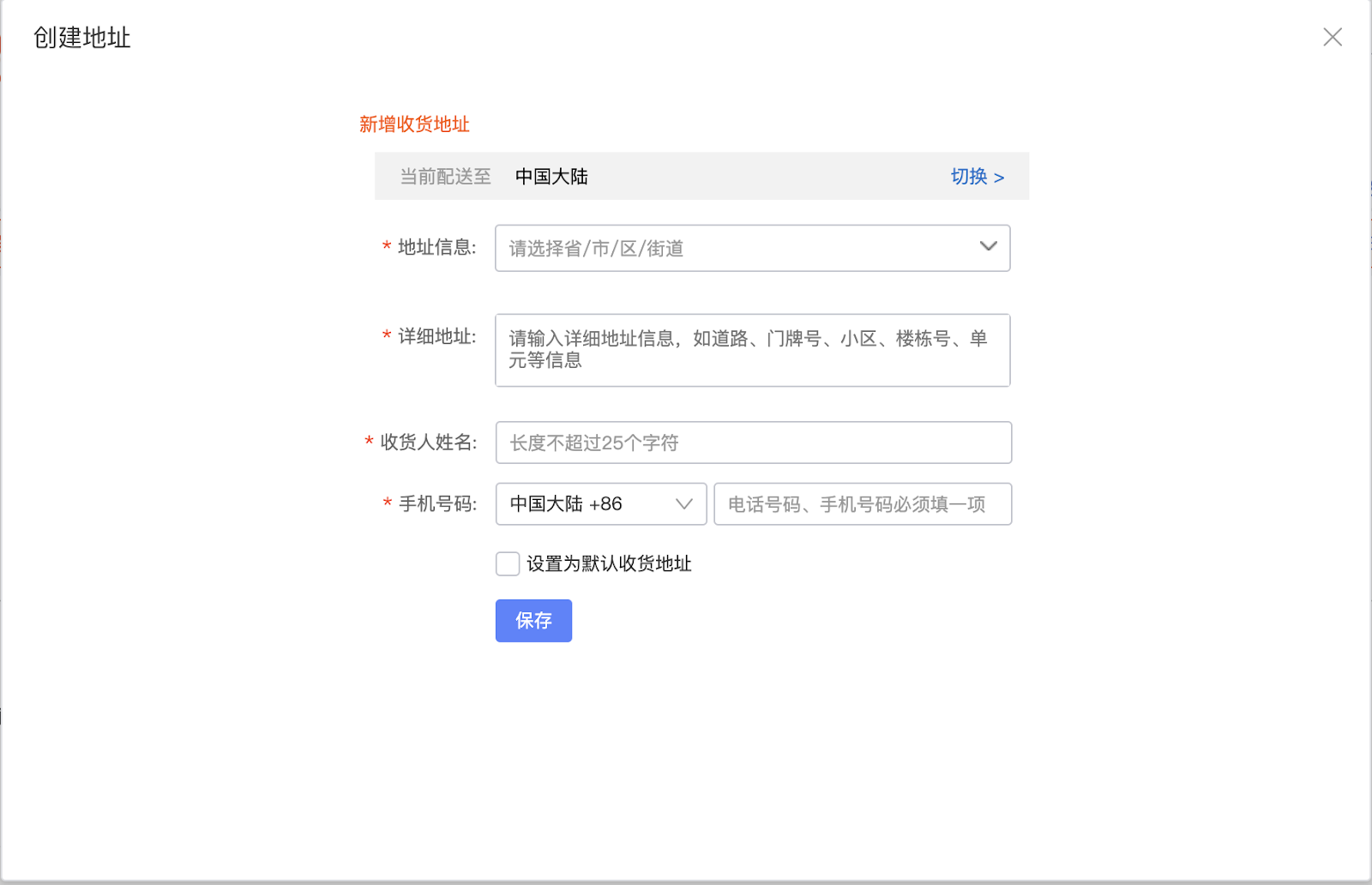Select the 新增收货地址 heading text

point(414,124)
